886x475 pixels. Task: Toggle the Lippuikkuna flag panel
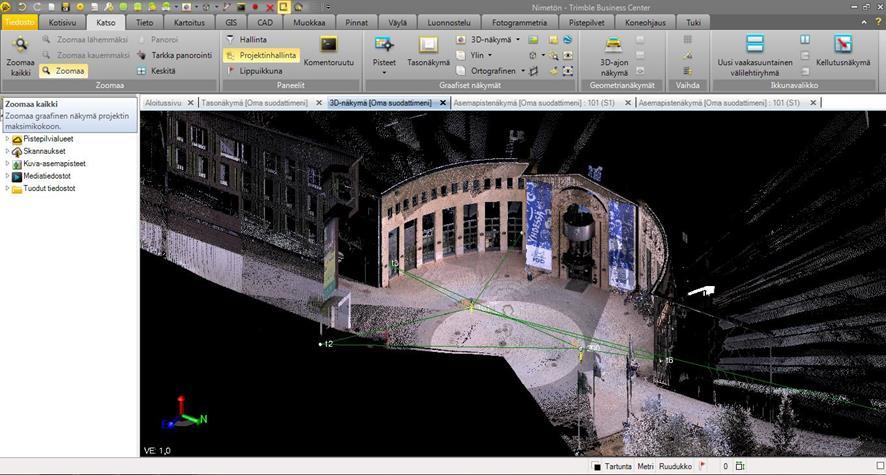click(254, 71)
